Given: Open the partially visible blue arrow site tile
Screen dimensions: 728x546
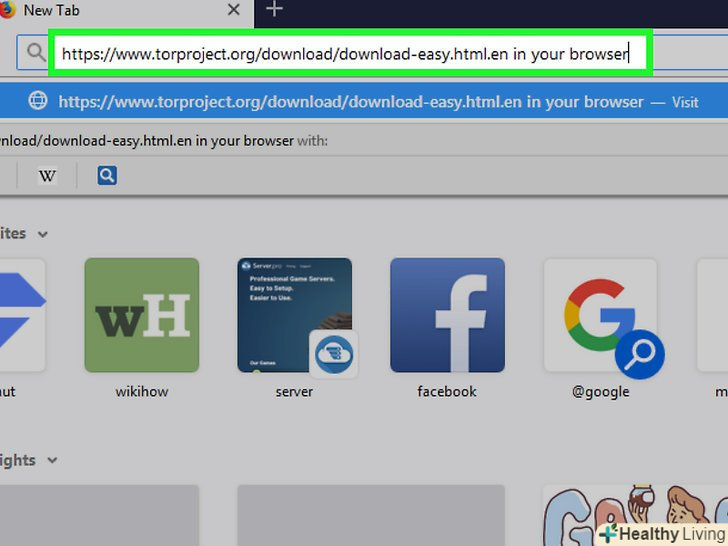Looking at the screenshot, I should coord(23,315).
